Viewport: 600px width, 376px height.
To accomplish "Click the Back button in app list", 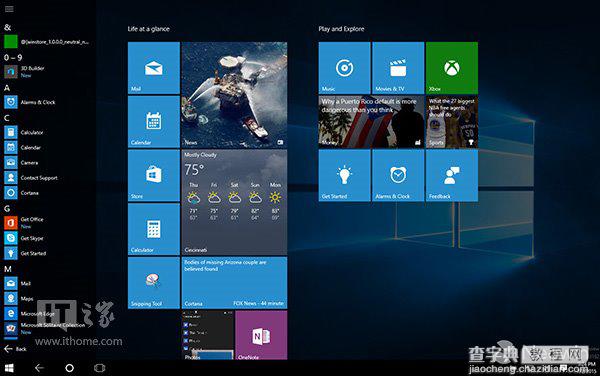I will [x=15, y=349].
